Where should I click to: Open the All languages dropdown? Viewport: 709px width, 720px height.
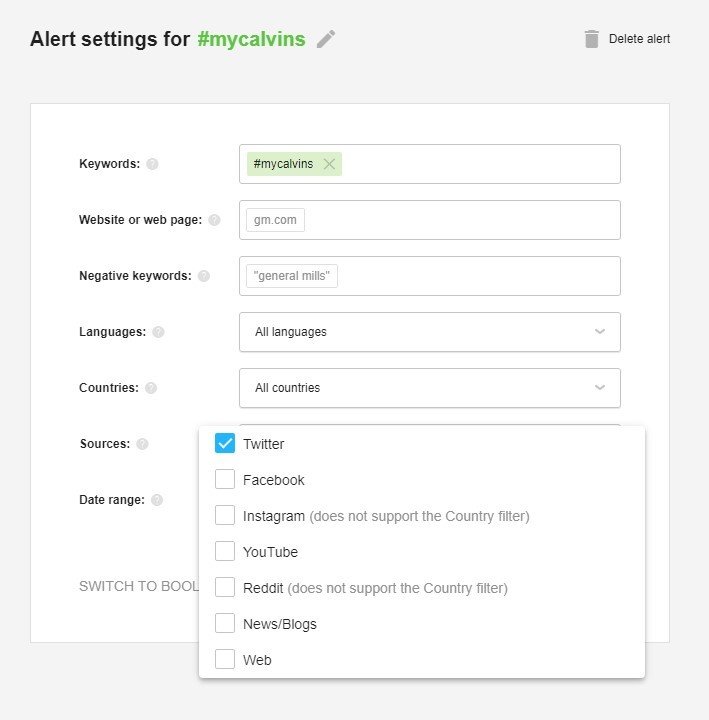tap(429, 332)
